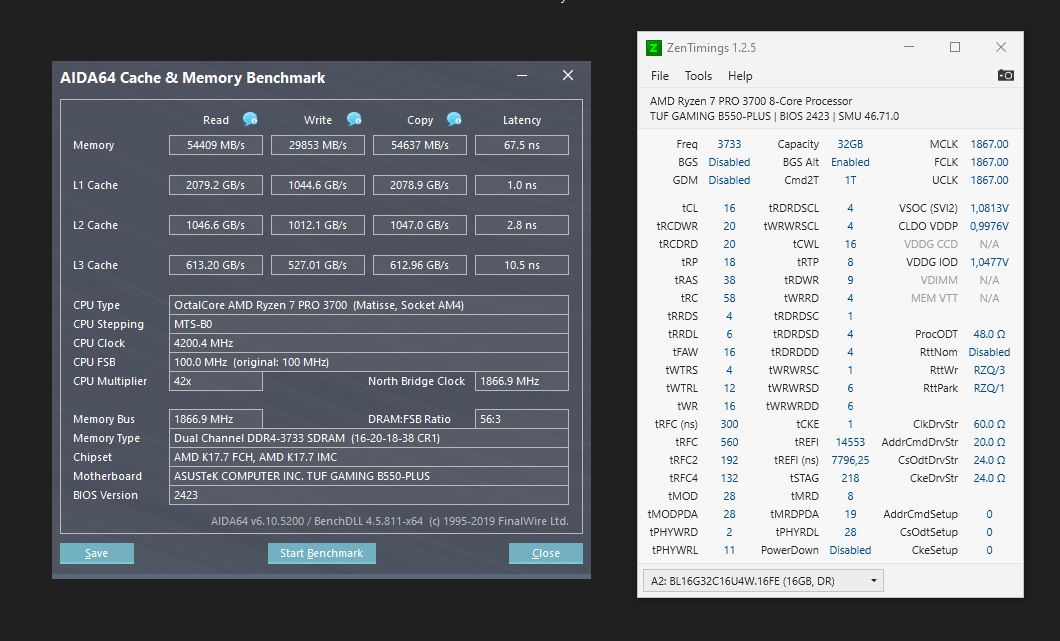Click the tREFI value 14553

(850, 442)
